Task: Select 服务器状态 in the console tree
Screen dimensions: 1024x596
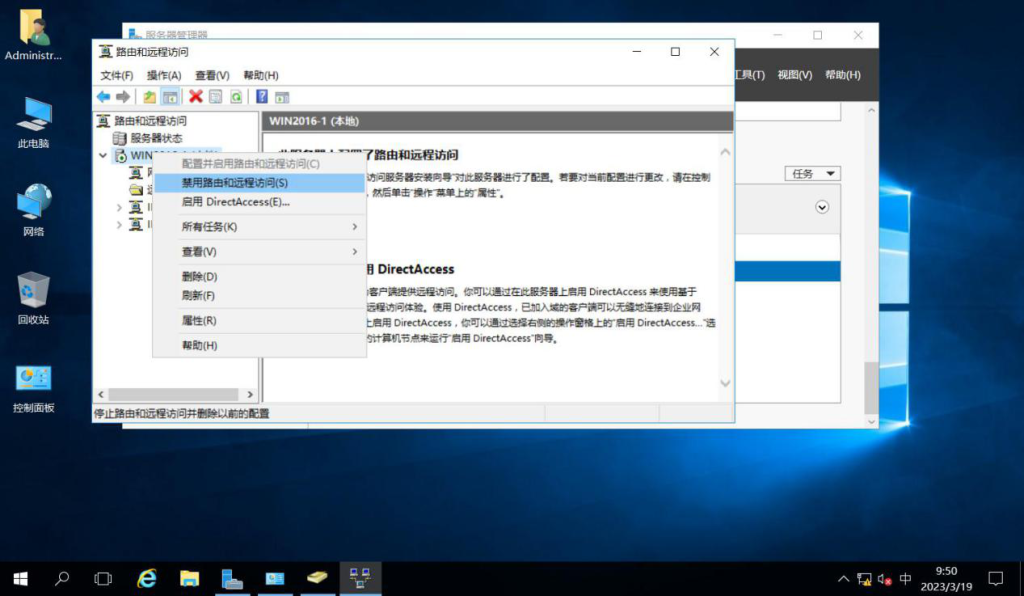Action: [x=156, y=138]
